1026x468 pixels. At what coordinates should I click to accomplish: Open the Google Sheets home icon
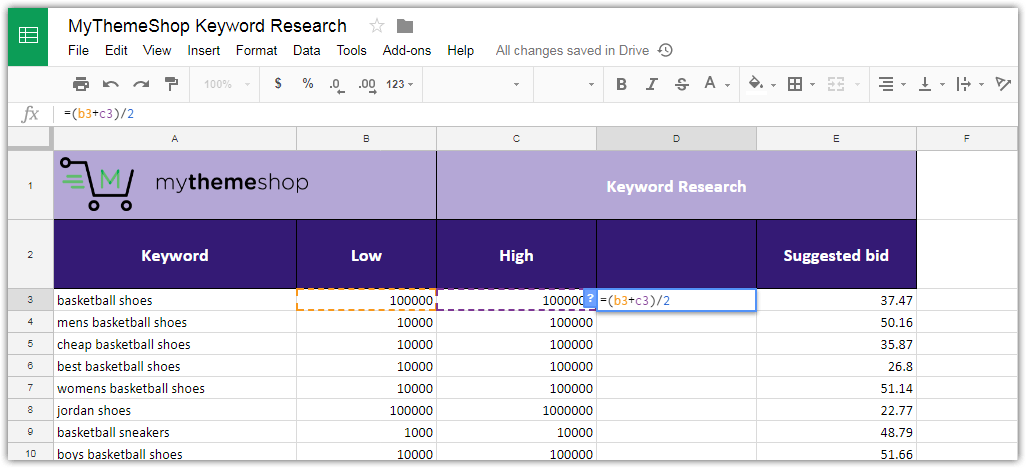tap(28, 37)
